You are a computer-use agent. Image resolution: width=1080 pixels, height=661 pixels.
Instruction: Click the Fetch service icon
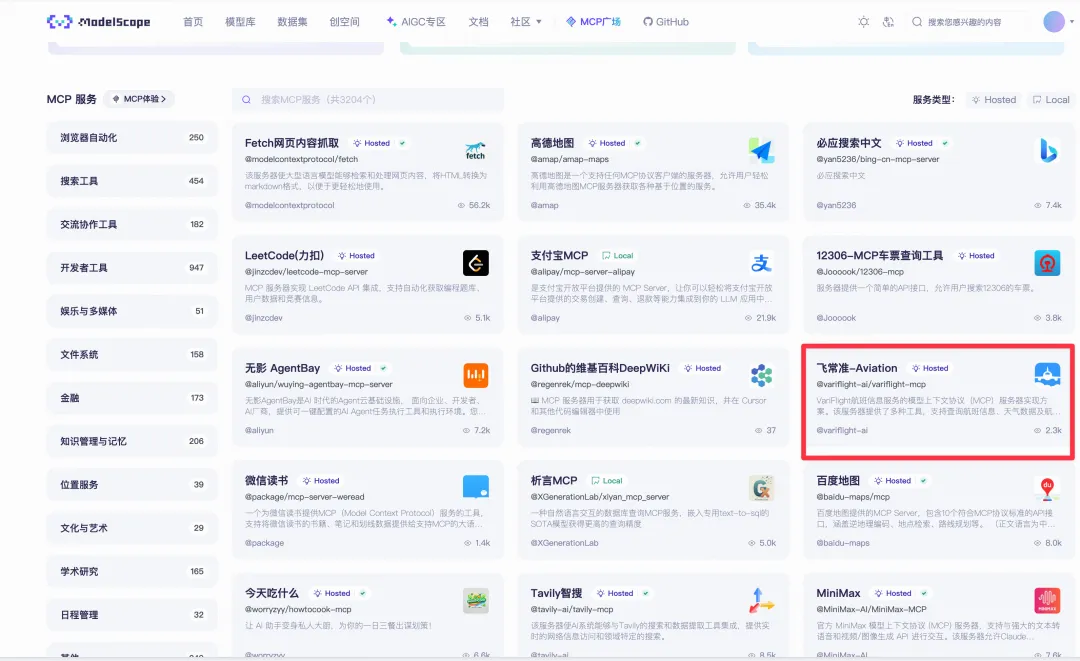[x=475, y=150]
